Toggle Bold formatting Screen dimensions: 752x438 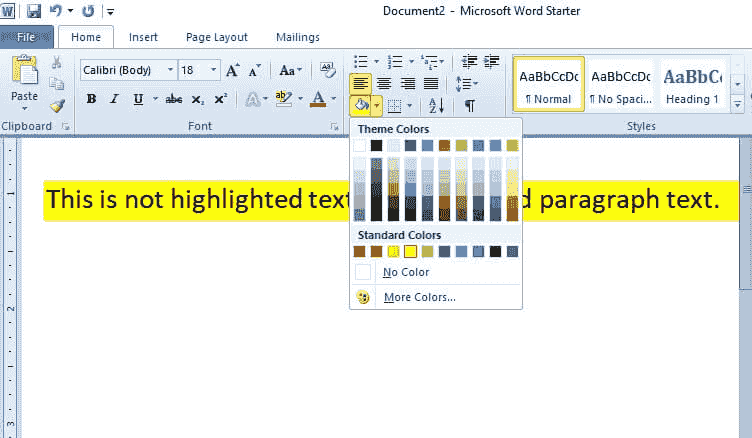(x=91, y=99)
